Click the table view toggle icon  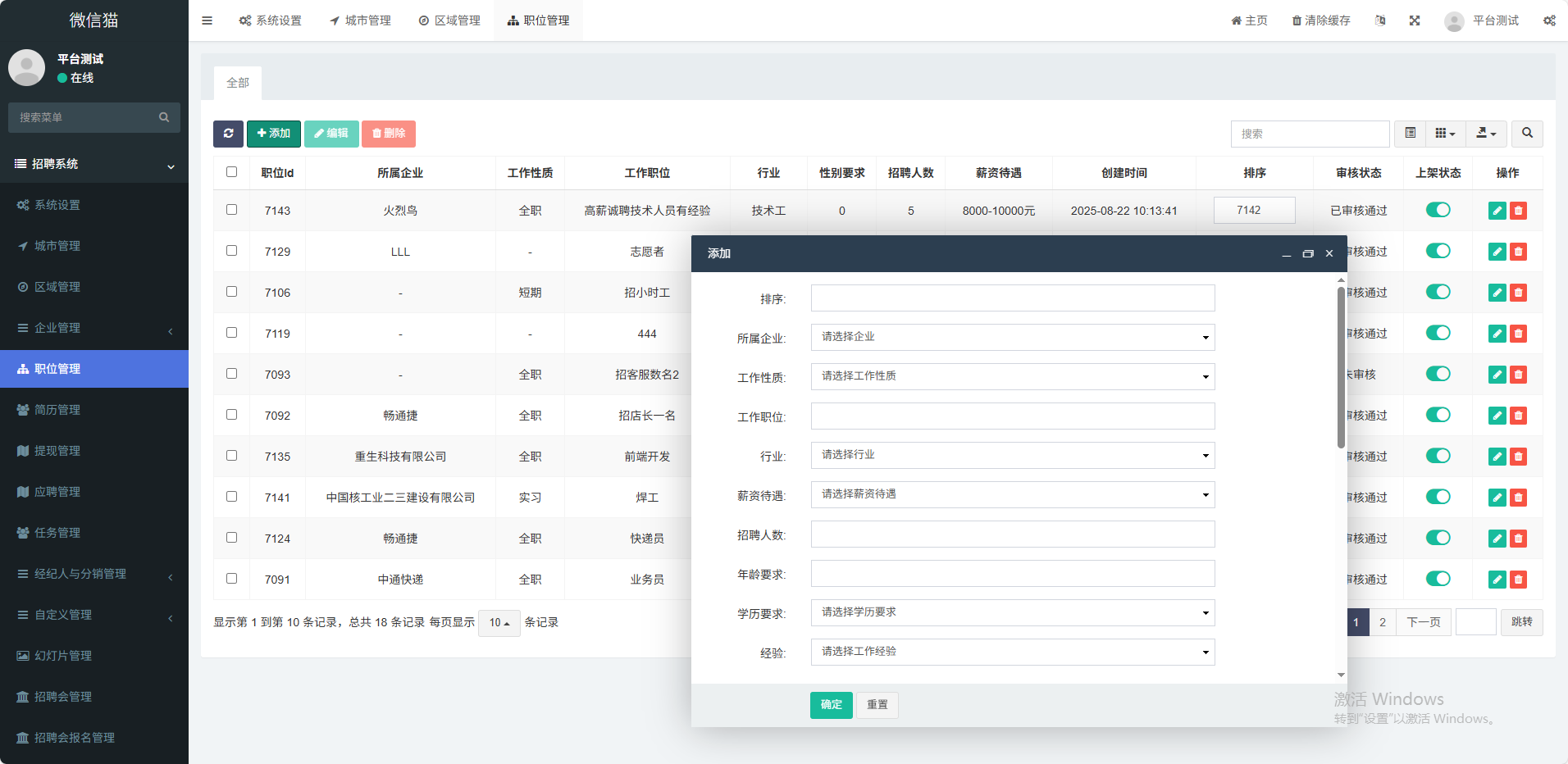point(1411,134)
